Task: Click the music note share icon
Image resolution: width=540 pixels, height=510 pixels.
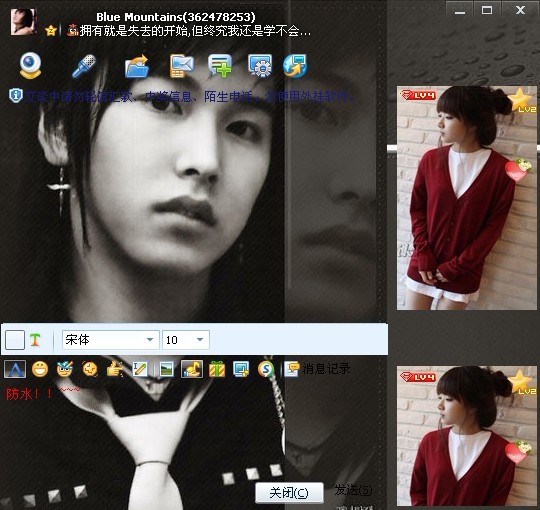Action: point(192,369)
